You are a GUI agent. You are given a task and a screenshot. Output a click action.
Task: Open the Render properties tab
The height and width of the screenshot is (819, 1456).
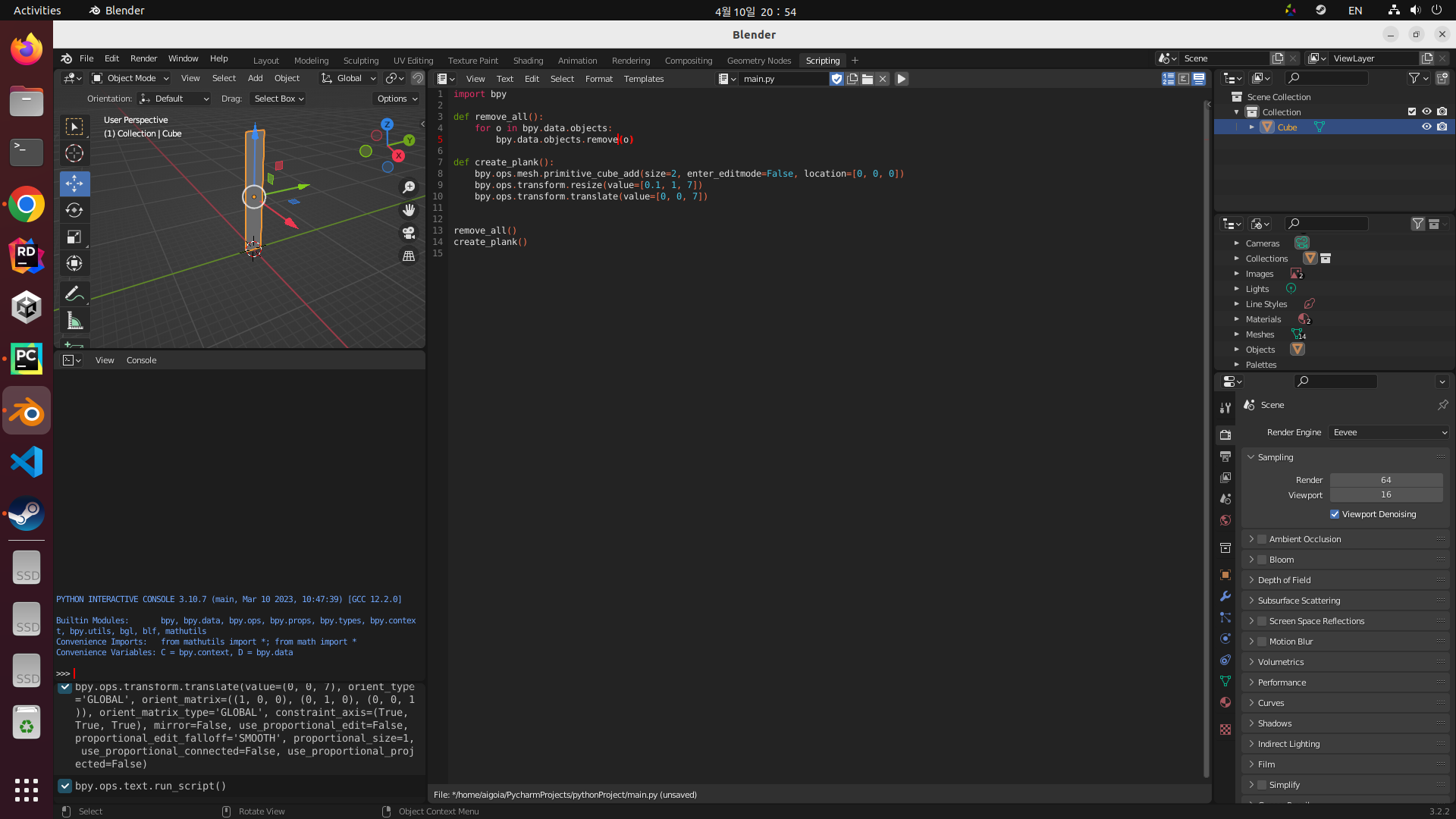tap(1225, 435)
